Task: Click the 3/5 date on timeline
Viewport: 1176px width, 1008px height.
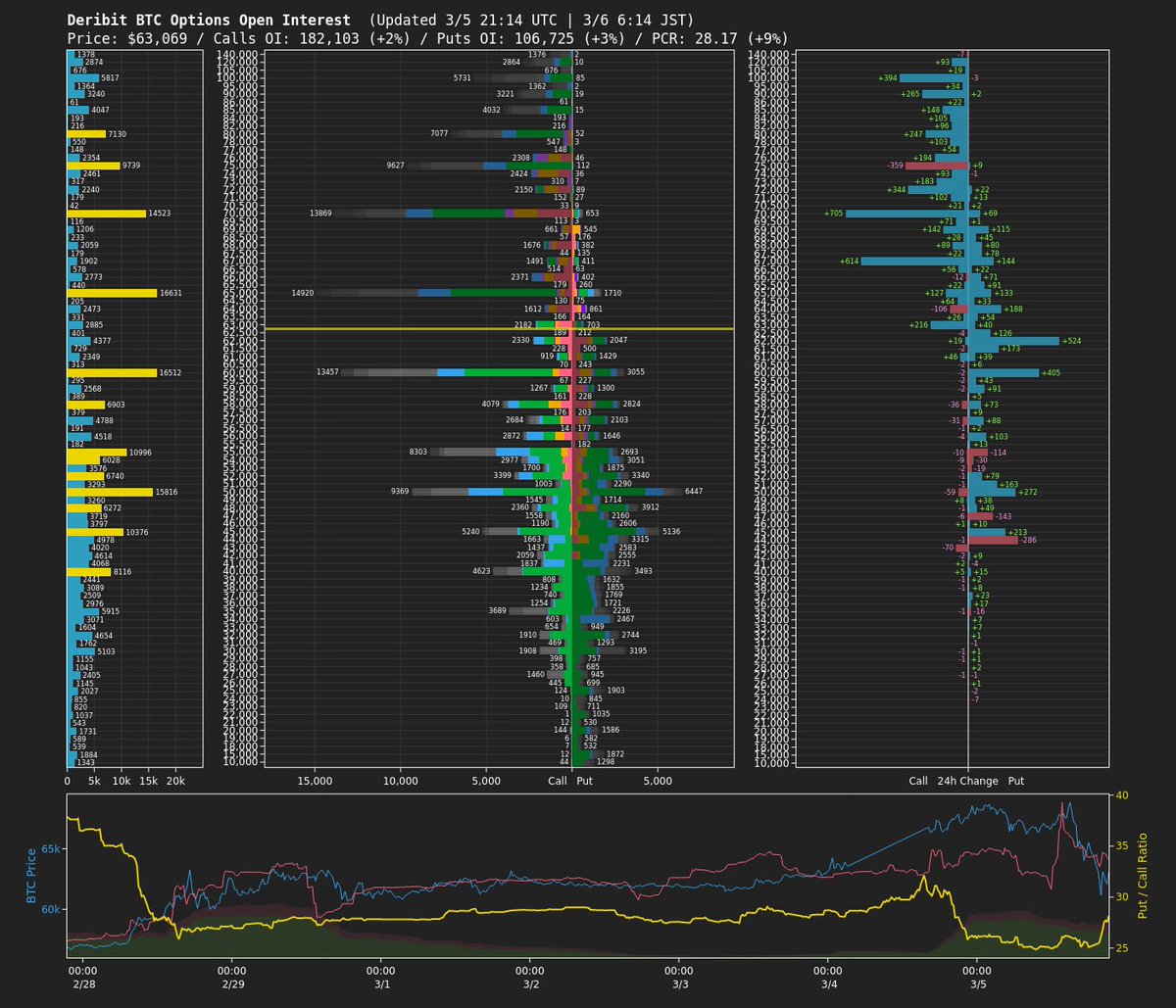Action: (978, 984)
